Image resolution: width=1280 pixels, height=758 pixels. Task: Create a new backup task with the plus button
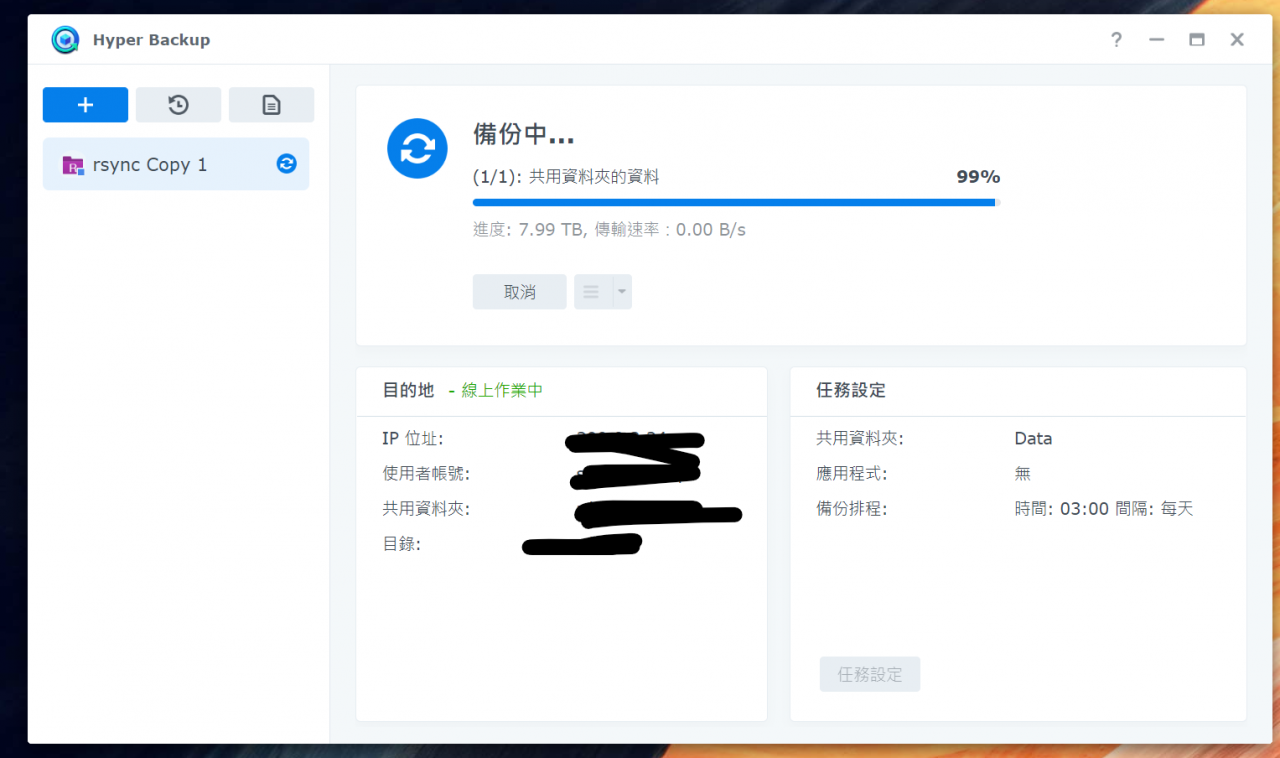(x=85, y=104)
